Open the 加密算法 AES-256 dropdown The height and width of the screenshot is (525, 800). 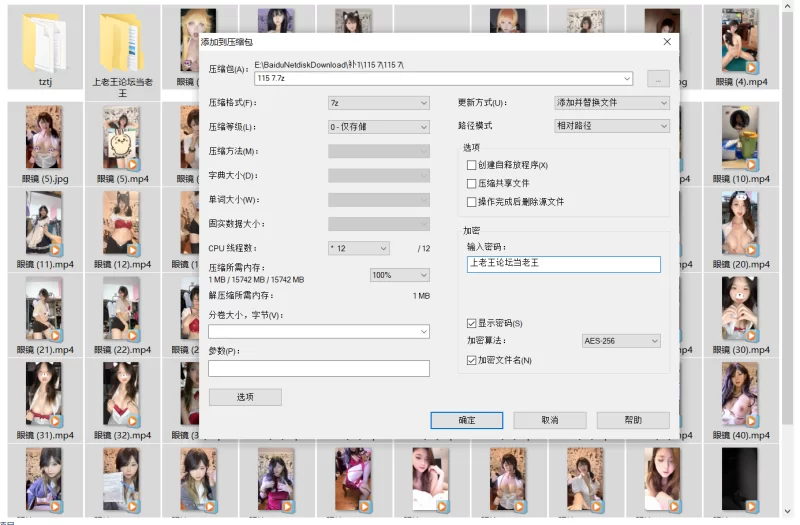[x=621, y=341]
